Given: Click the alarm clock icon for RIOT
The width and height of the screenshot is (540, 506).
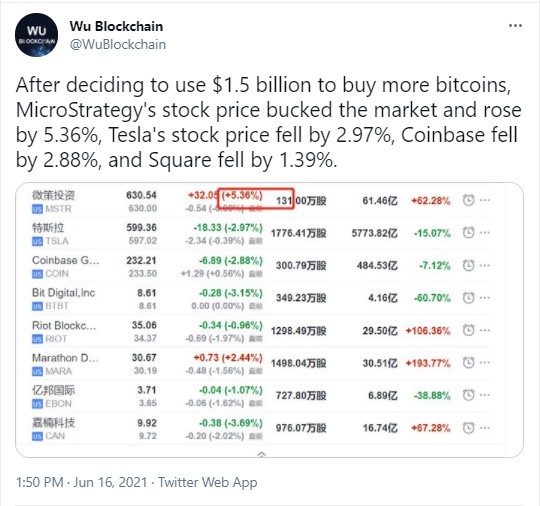Looking at the screenshot, I should coord(468,330).
